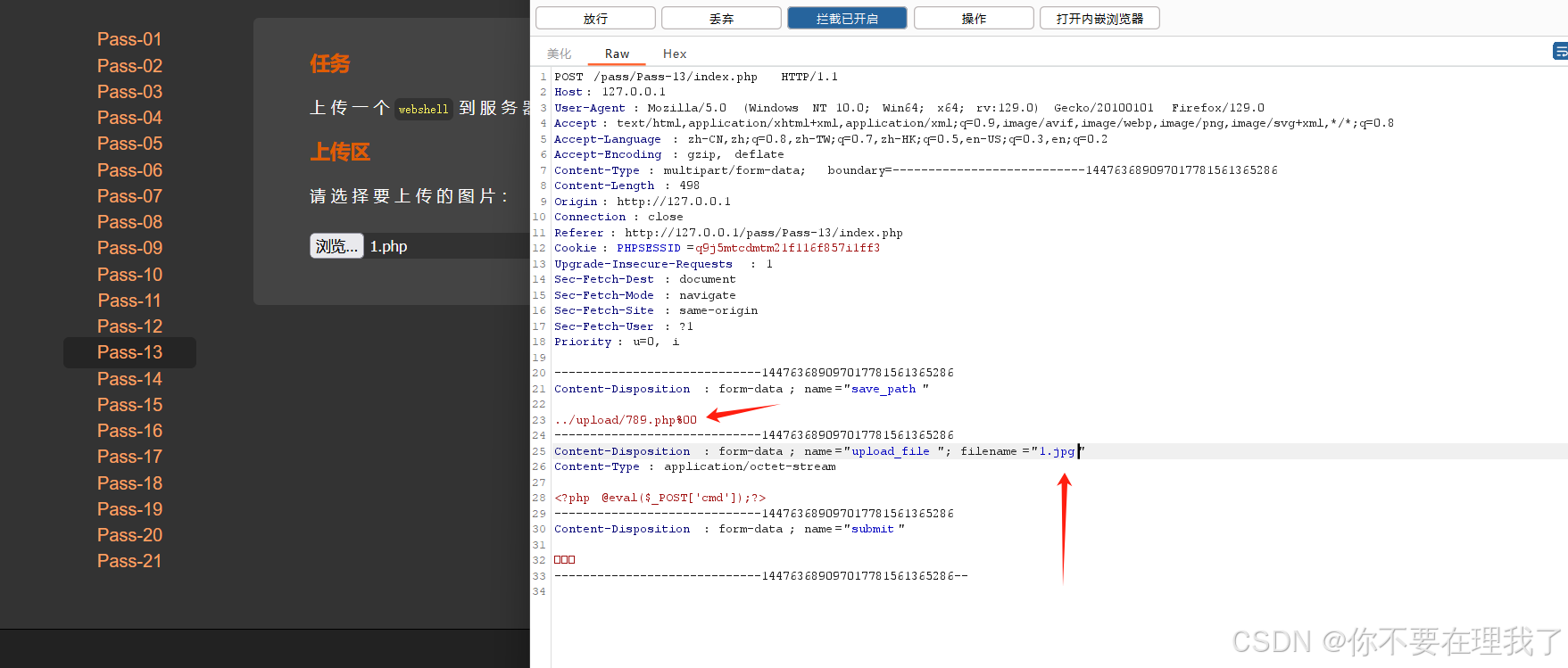
Task: Open Pass-04 in the sidebar
Action: [129, 118]
